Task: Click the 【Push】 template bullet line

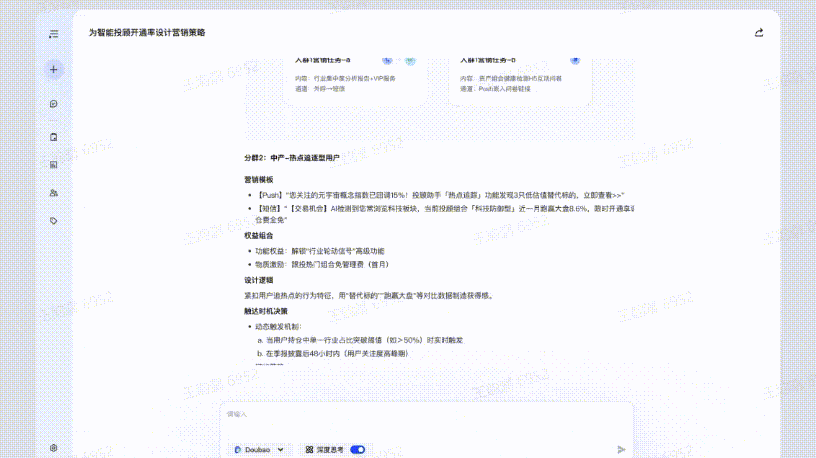Action: coord(439,195)
